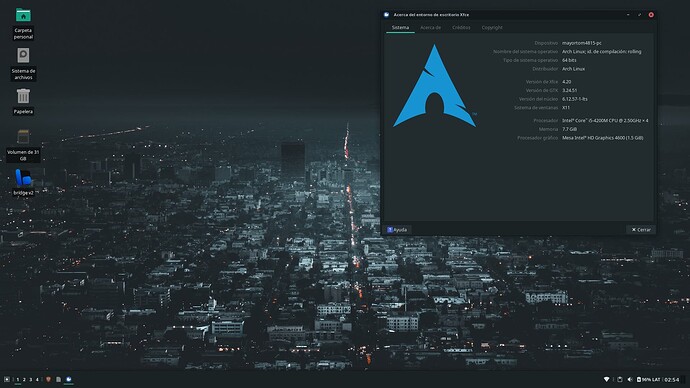Open the Wi-Fi network tray icon

[x=606, y=379]
